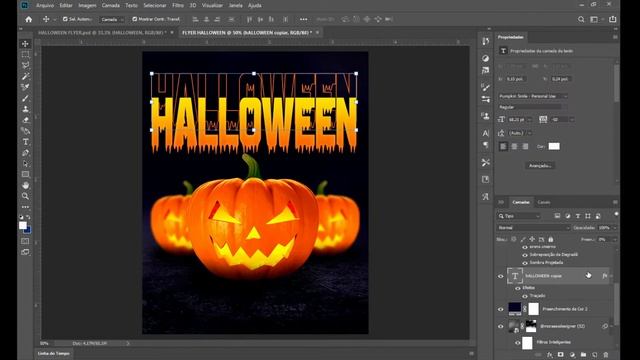Toggle visibility of Sobreposição de Degradê effect
The image size is (640, 360).
pos(525,255)
